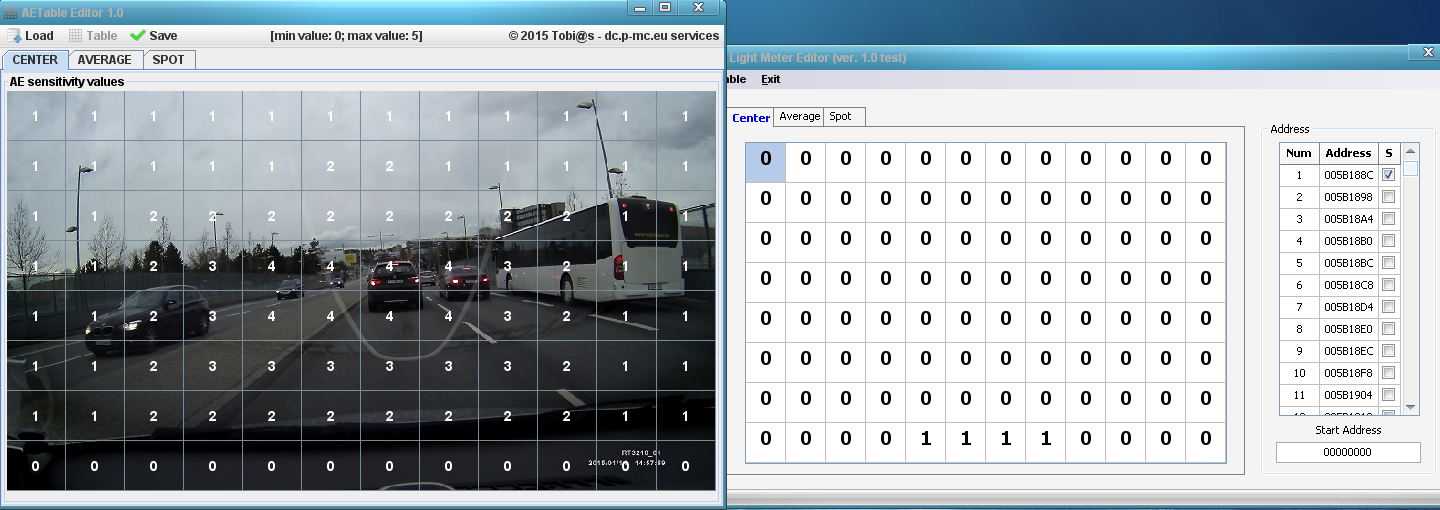The image size is (1440, 510).
Task: Click the green Save checkmark icon
Action: coord(138,35)
